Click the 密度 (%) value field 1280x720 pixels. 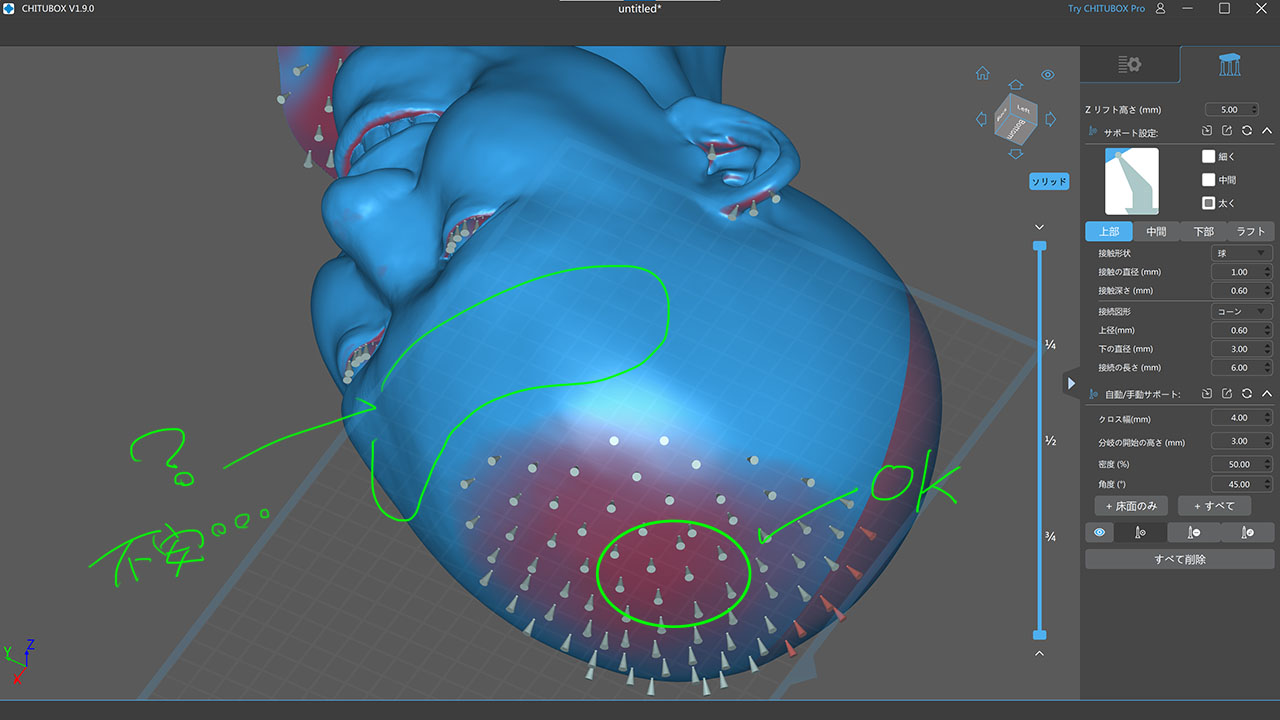[1241, 464]
